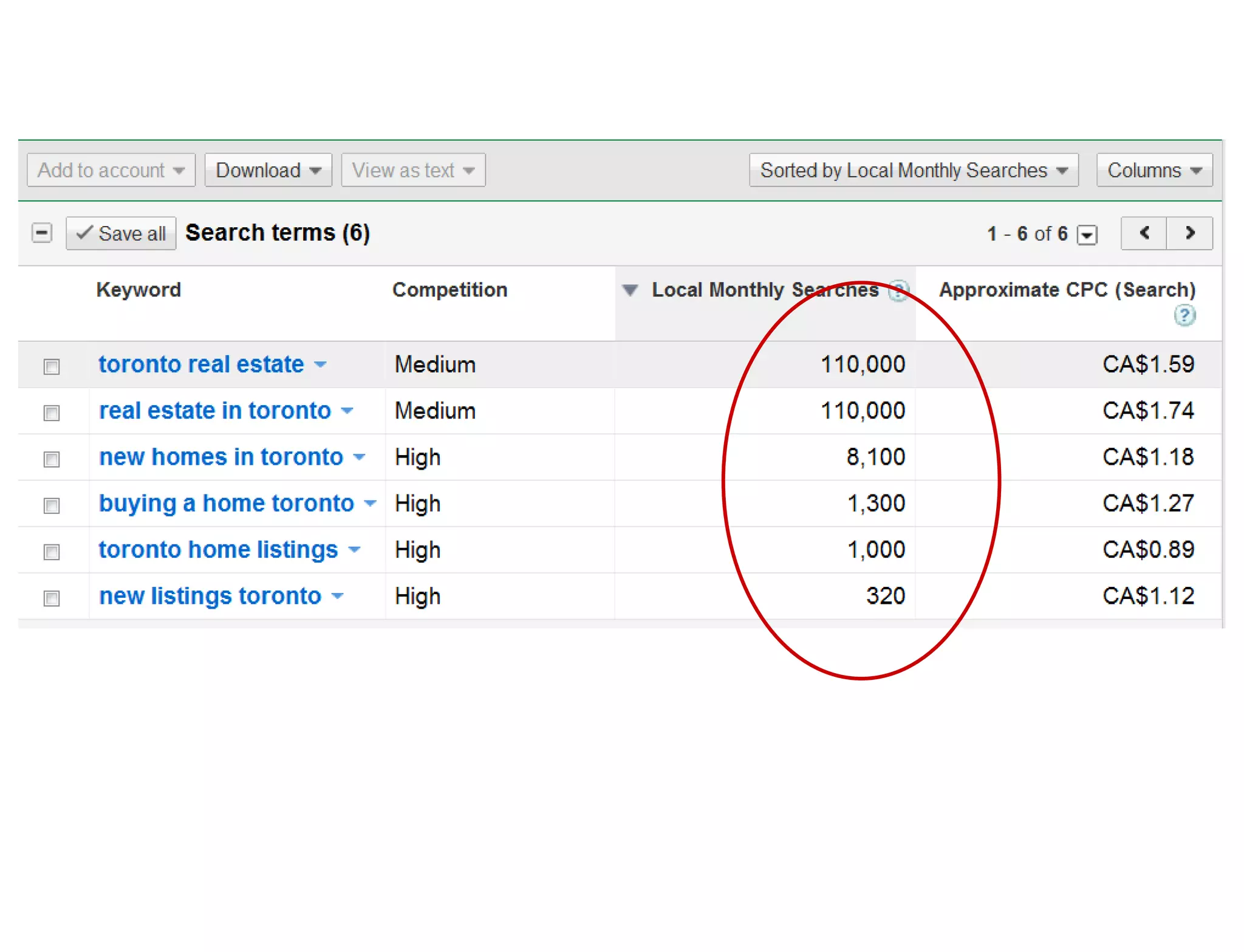Check the new listings toronto checkbox
The width and height of the screenshot is (1244, 952).
52,598
